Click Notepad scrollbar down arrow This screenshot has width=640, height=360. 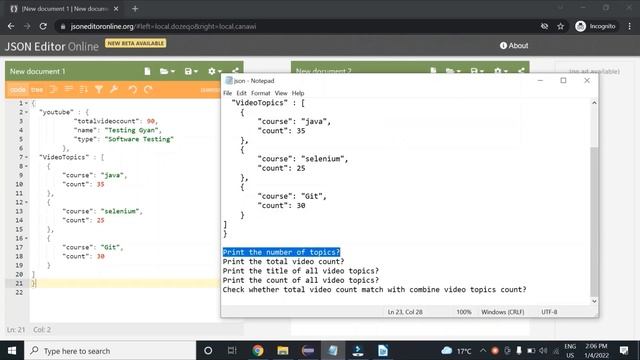coord(594,301)
